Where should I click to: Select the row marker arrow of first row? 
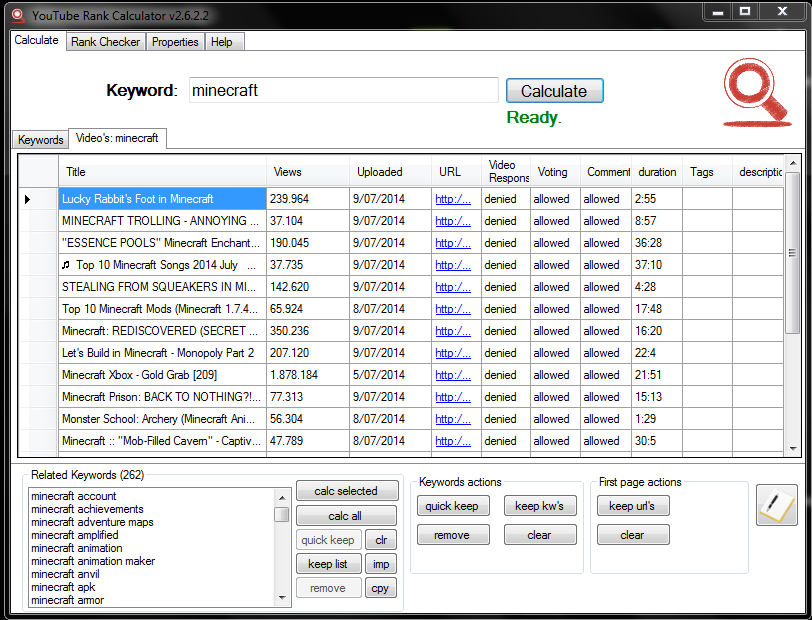click(x=27, y=199)
